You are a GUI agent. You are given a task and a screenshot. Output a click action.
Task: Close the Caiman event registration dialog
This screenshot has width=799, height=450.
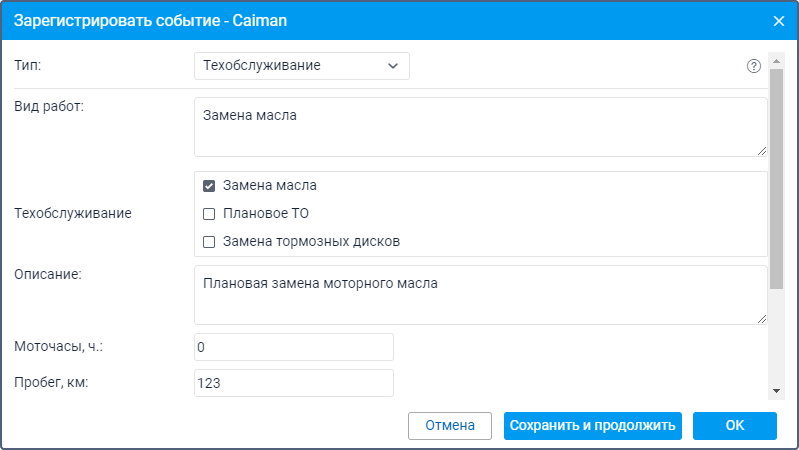[x=779, y=21]
